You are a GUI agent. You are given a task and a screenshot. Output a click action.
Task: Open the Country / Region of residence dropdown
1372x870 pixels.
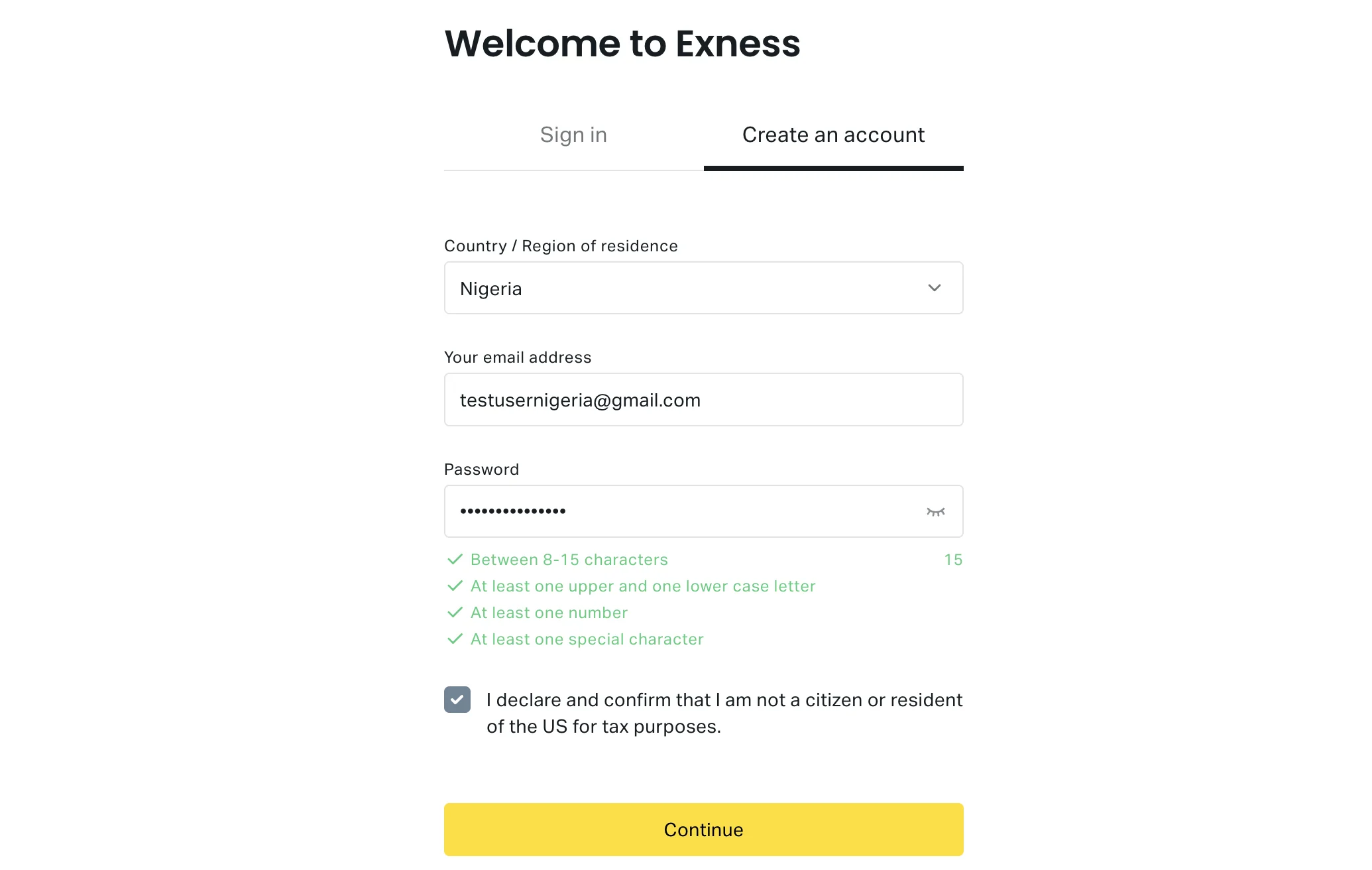pyautogui.click(x=703, y=288)
